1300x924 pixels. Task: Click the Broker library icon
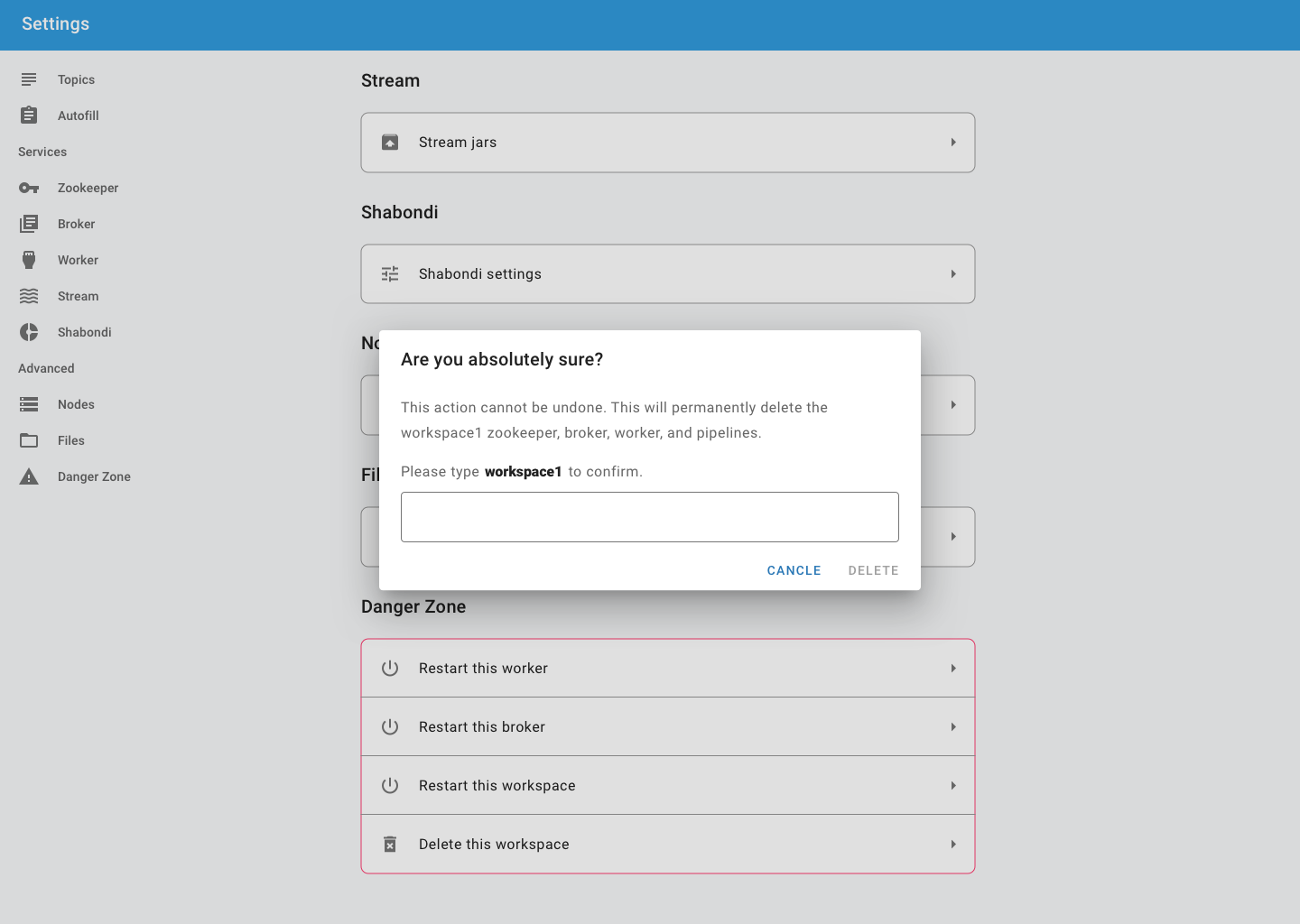click(x=29, y=224)
